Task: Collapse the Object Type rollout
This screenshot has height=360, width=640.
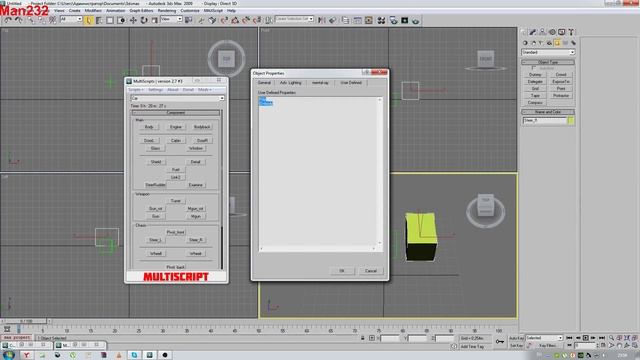Action: pyautogui.click(x=548, y=62)
